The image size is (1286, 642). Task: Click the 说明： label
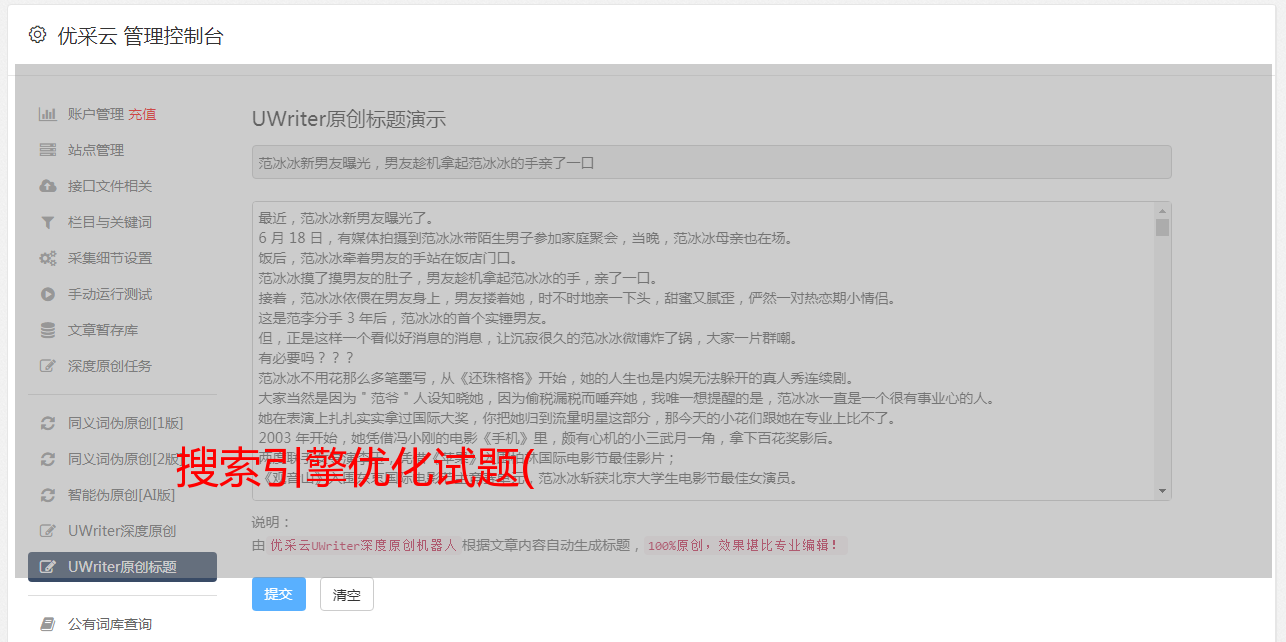(271, 522)
